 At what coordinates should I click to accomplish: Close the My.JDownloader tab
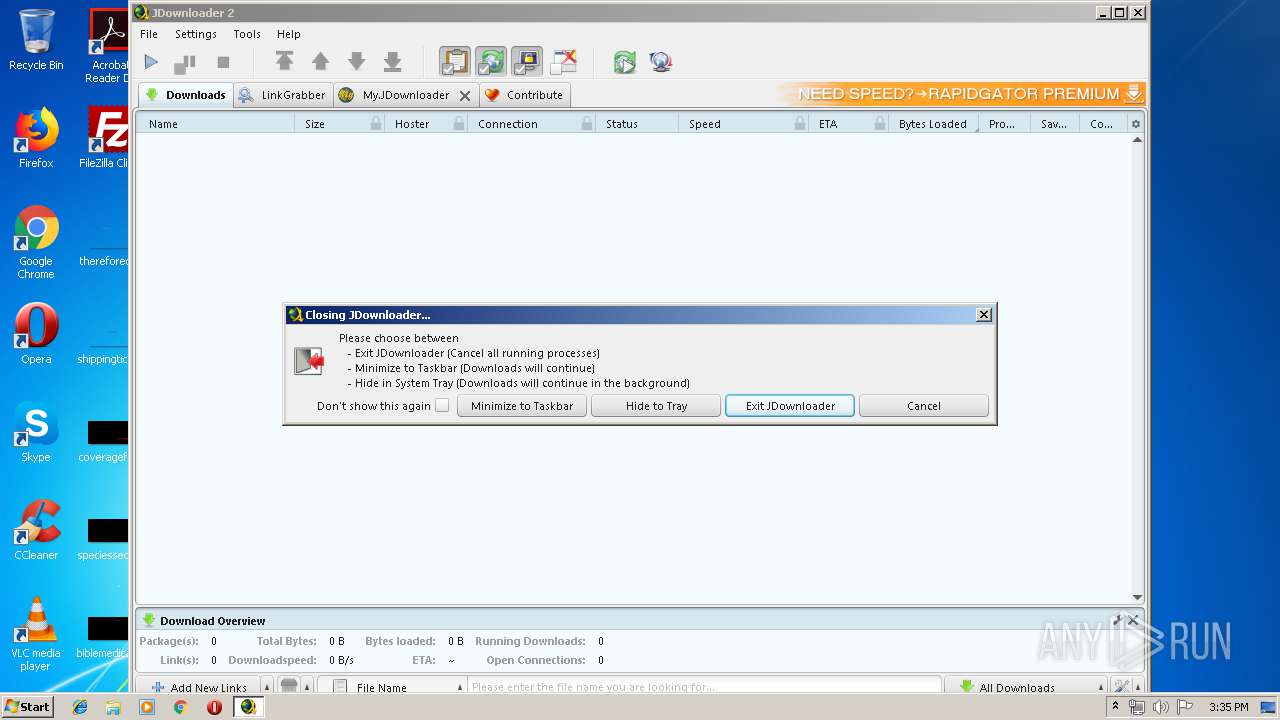[465, 96]
